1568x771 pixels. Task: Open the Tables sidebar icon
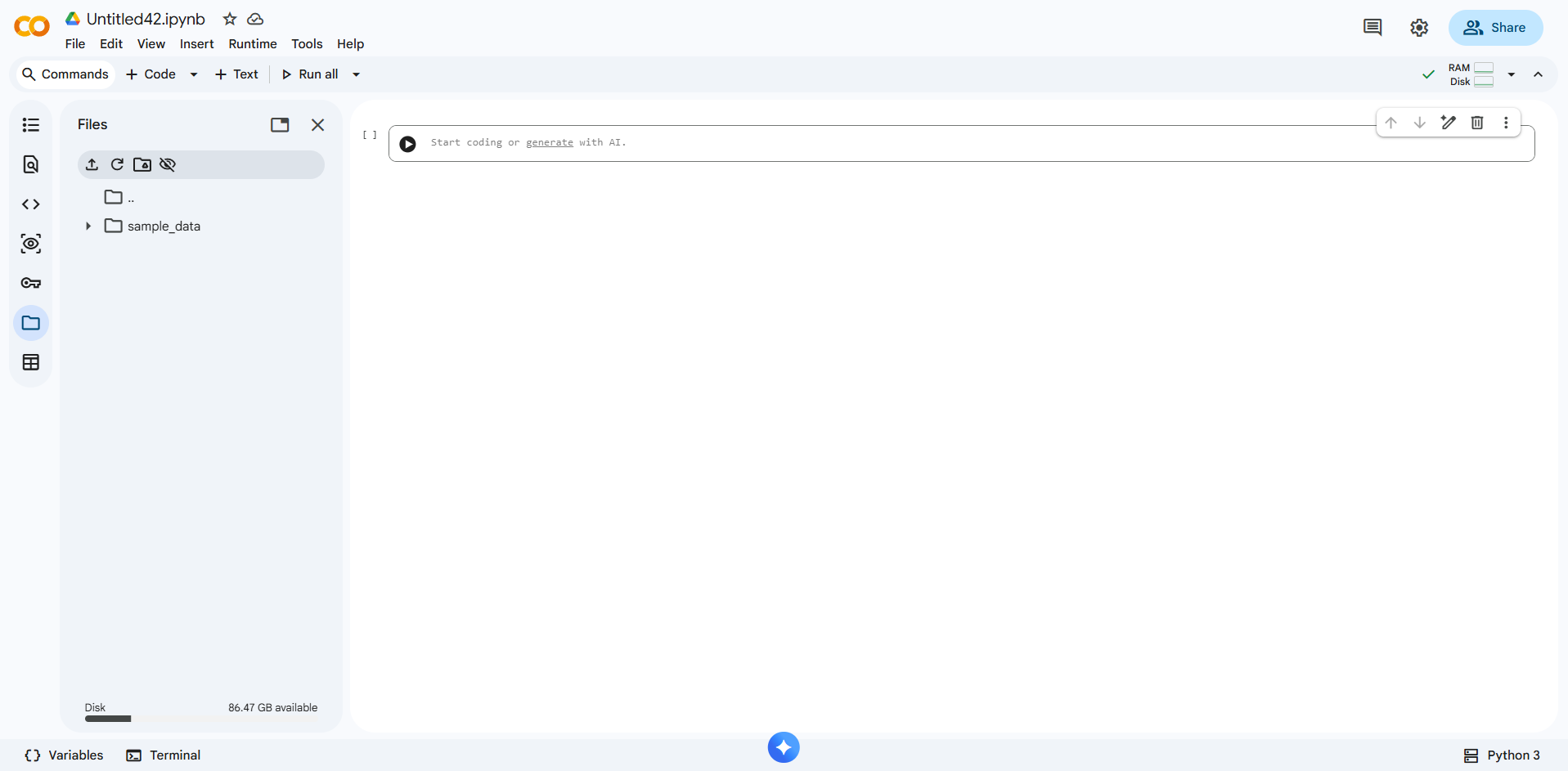[31, 362]
